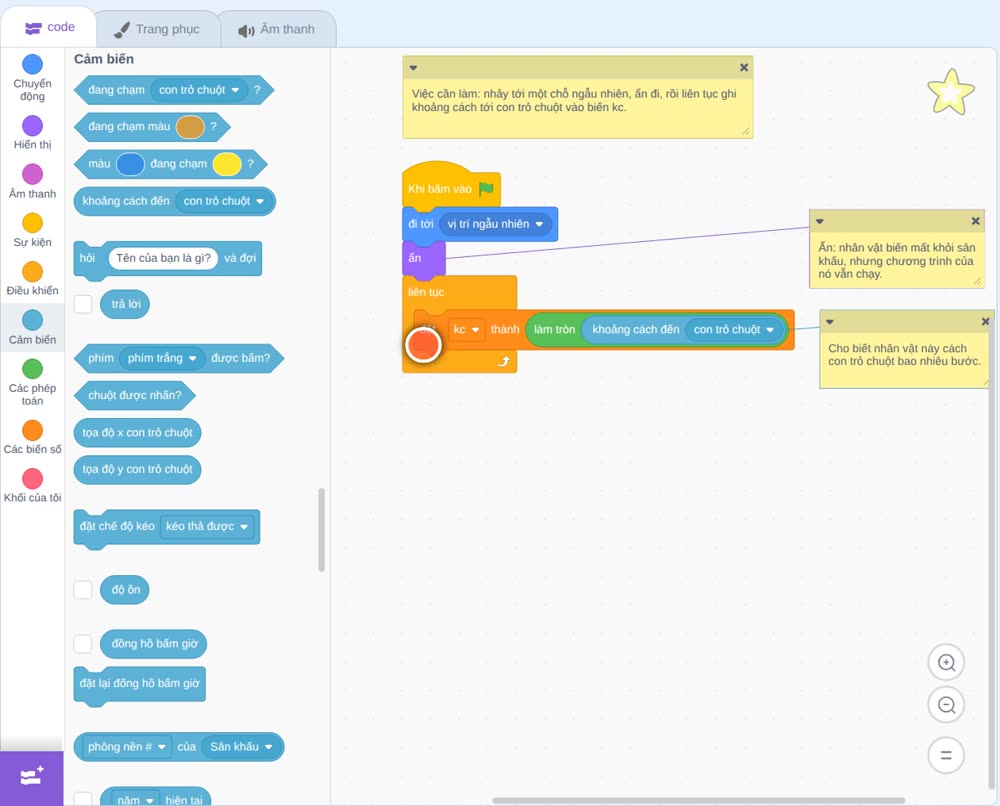Reset workspace zoom with equals button
This screenshot has height=806, width=1000.
click(x=946, y=756)
